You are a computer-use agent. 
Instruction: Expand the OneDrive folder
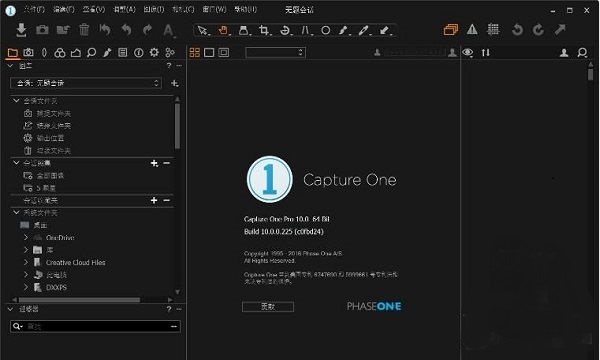click(26, 238)
